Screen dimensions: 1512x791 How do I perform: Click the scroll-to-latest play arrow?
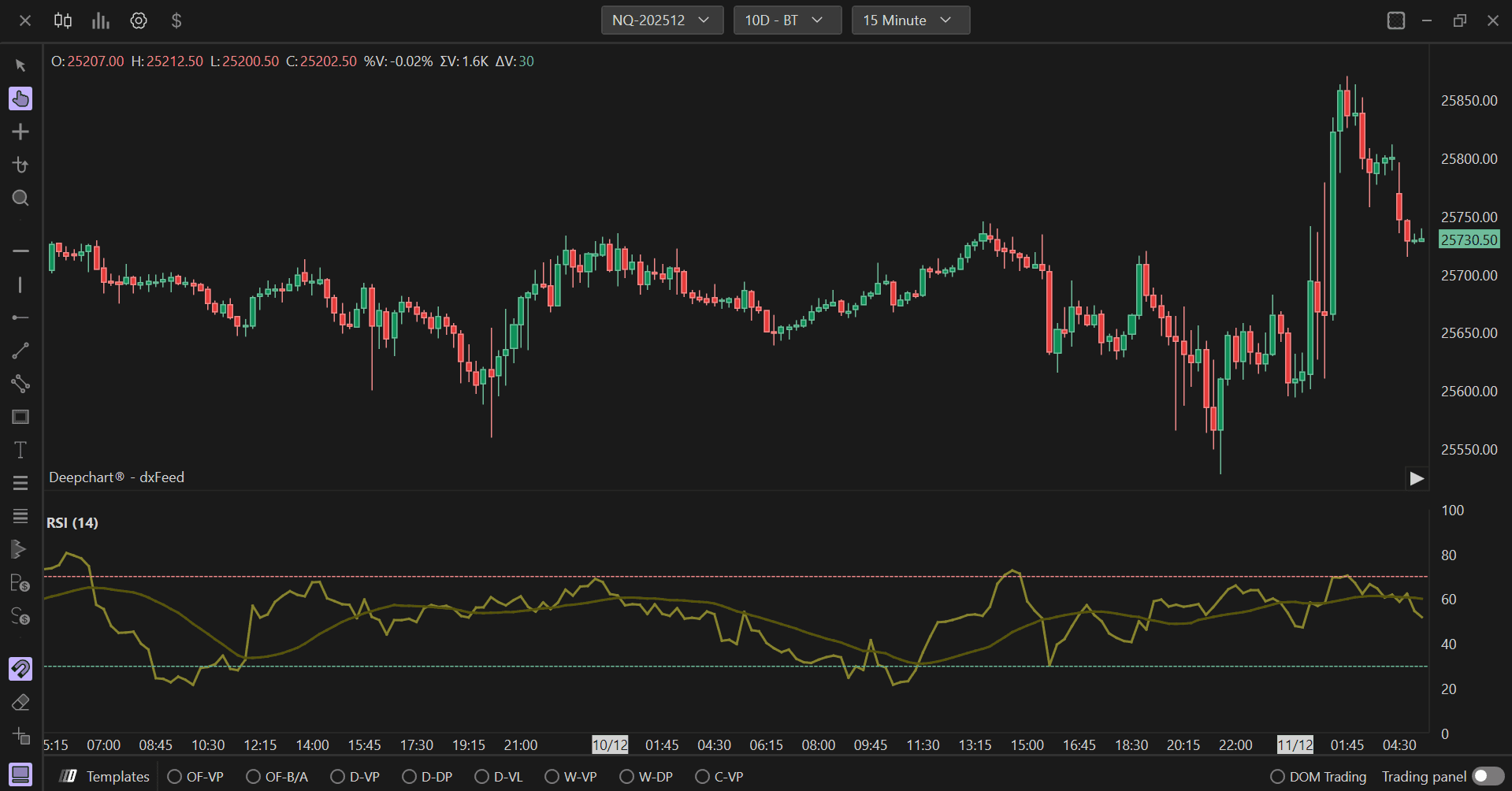[x=1417, y=478]
